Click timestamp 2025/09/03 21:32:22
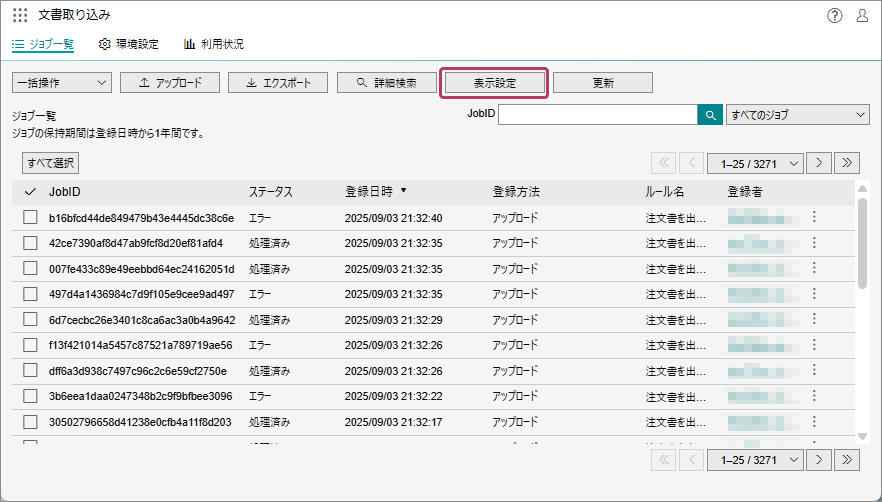Viewport: 882px width, 502px height. [x=393, y=396]
